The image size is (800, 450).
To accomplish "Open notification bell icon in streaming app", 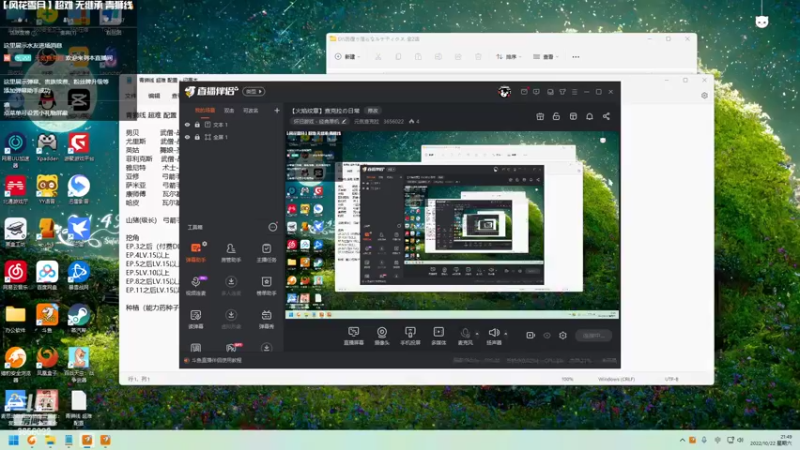I will click(589, 116).
